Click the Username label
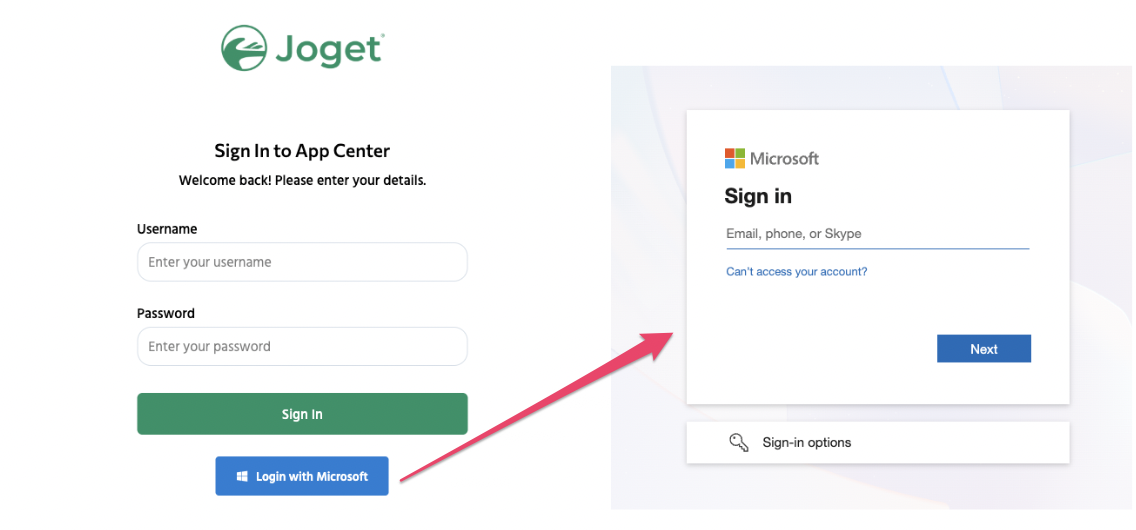The height and width of the screenshot is (530, 1136). click(167, 229)
